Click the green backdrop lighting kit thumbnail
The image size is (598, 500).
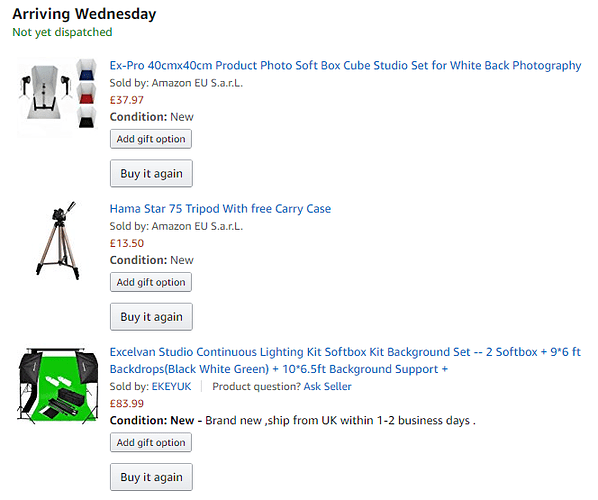pos(58,384)
